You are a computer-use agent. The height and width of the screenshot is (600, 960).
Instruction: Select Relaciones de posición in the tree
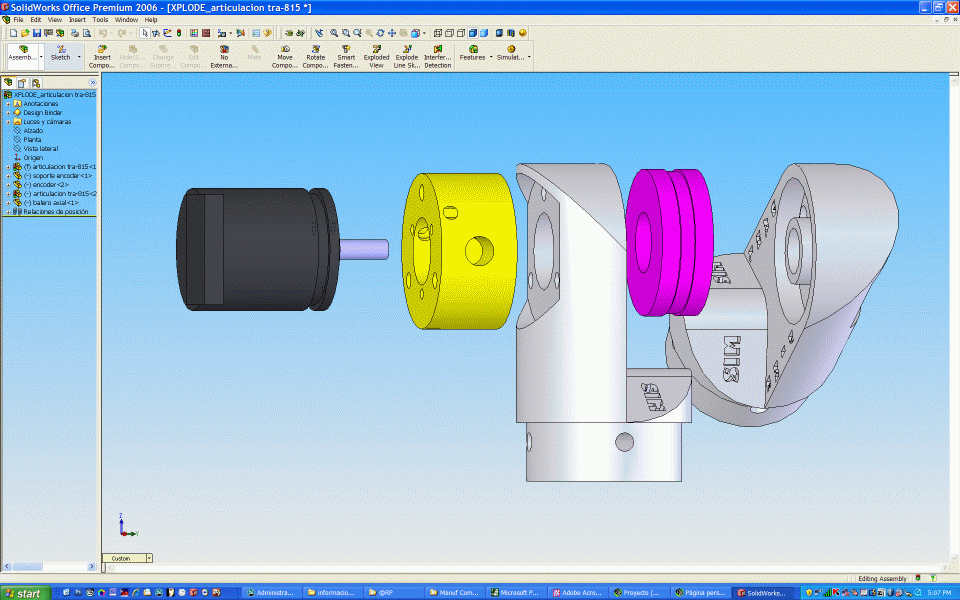point(55,211)
